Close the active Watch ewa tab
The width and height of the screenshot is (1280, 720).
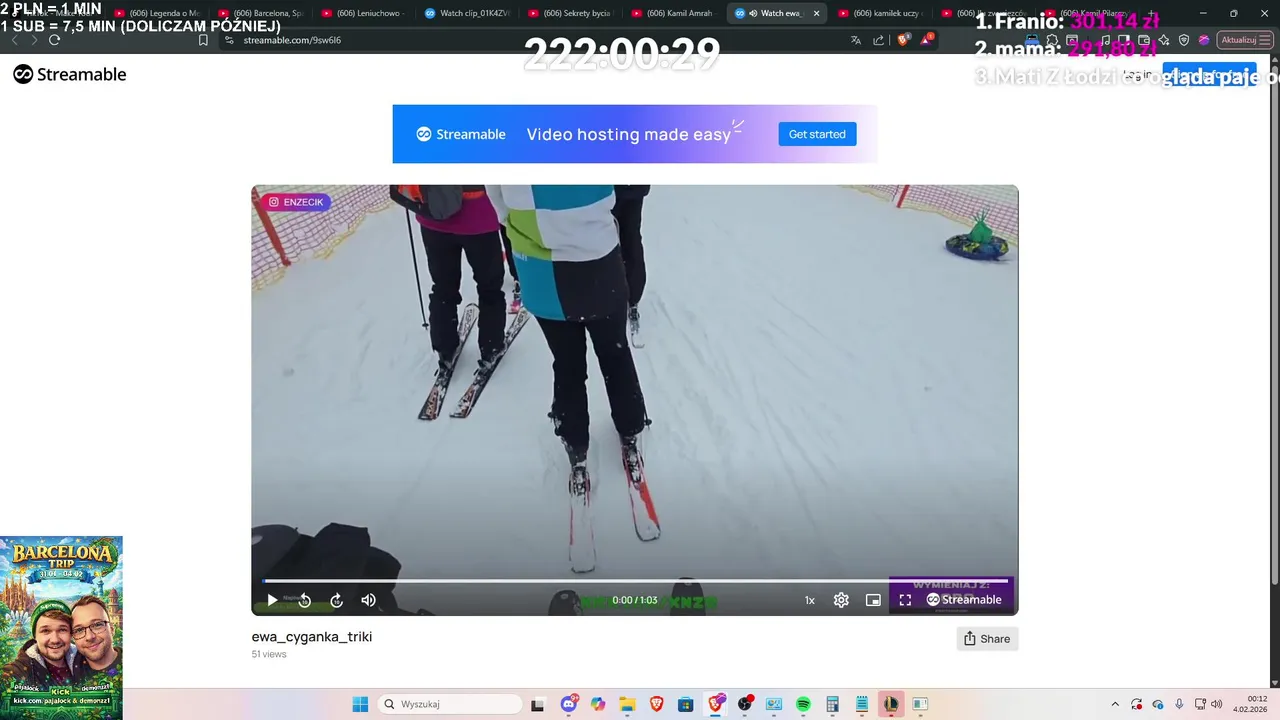pyautogui.click(x=816, y=13)
